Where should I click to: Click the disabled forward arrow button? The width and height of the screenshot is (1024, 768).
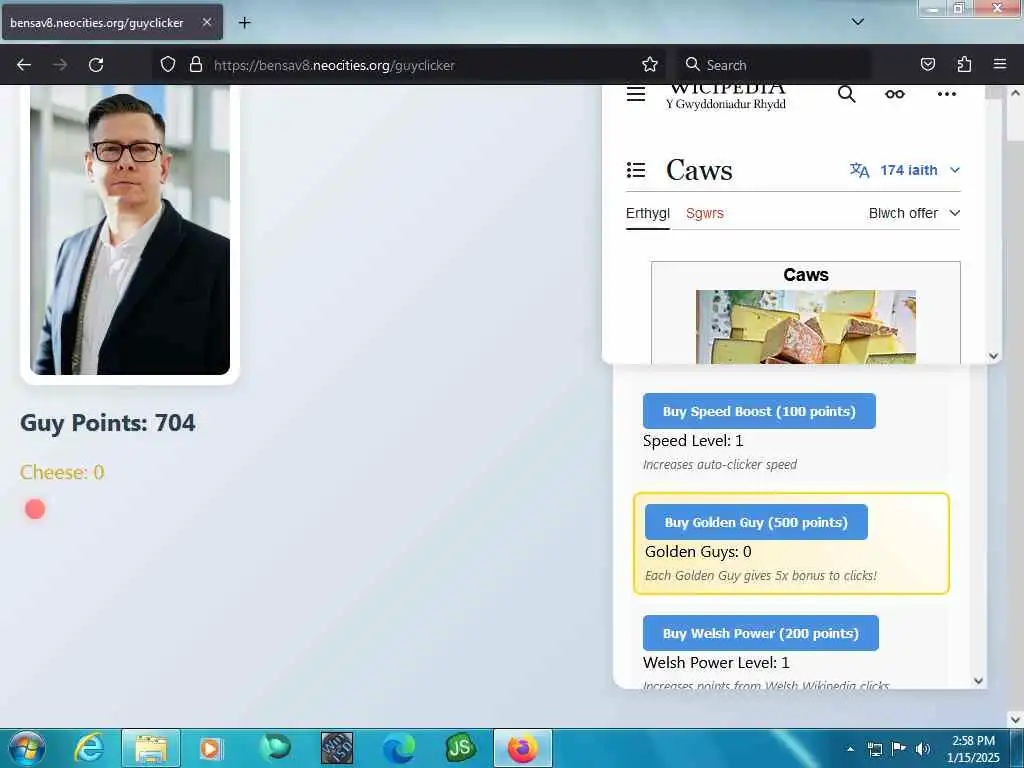60,65
